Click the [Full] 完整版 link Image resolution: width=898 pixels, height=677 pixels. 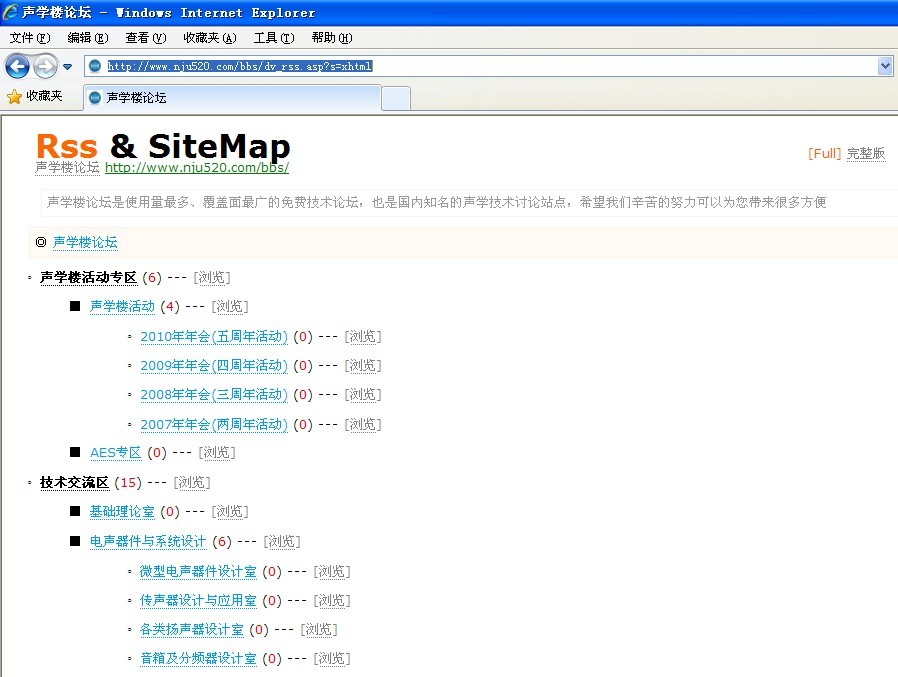[x=846, y=153]
